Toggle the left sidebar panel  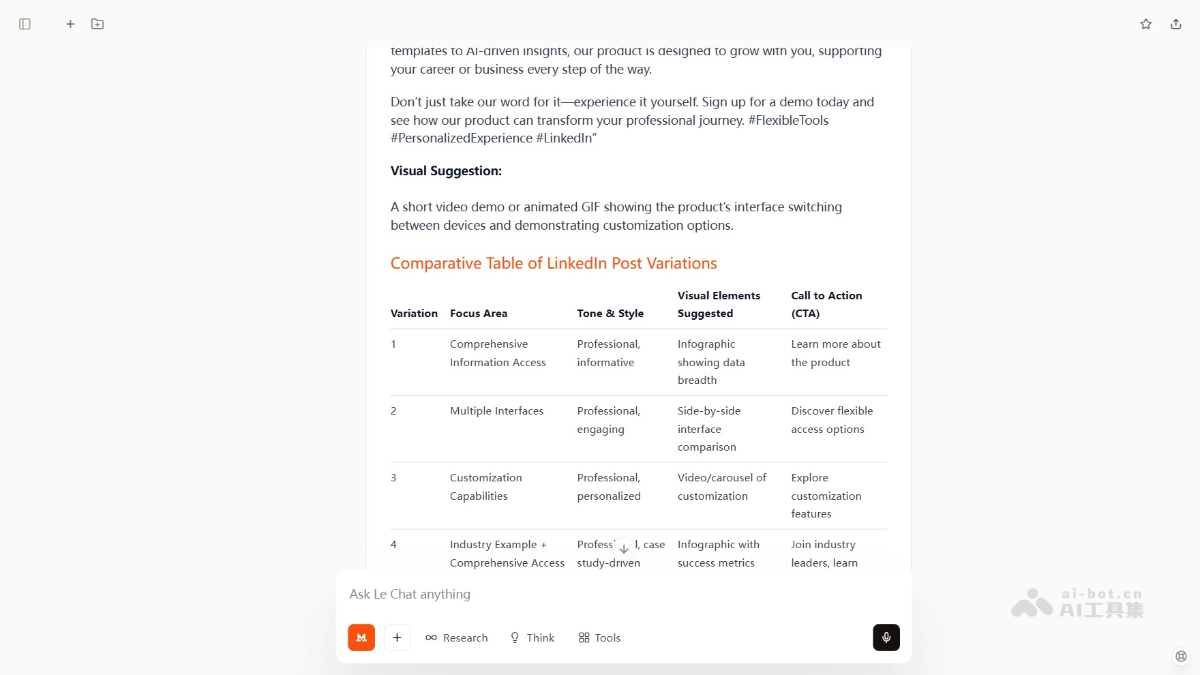point(25,24)
